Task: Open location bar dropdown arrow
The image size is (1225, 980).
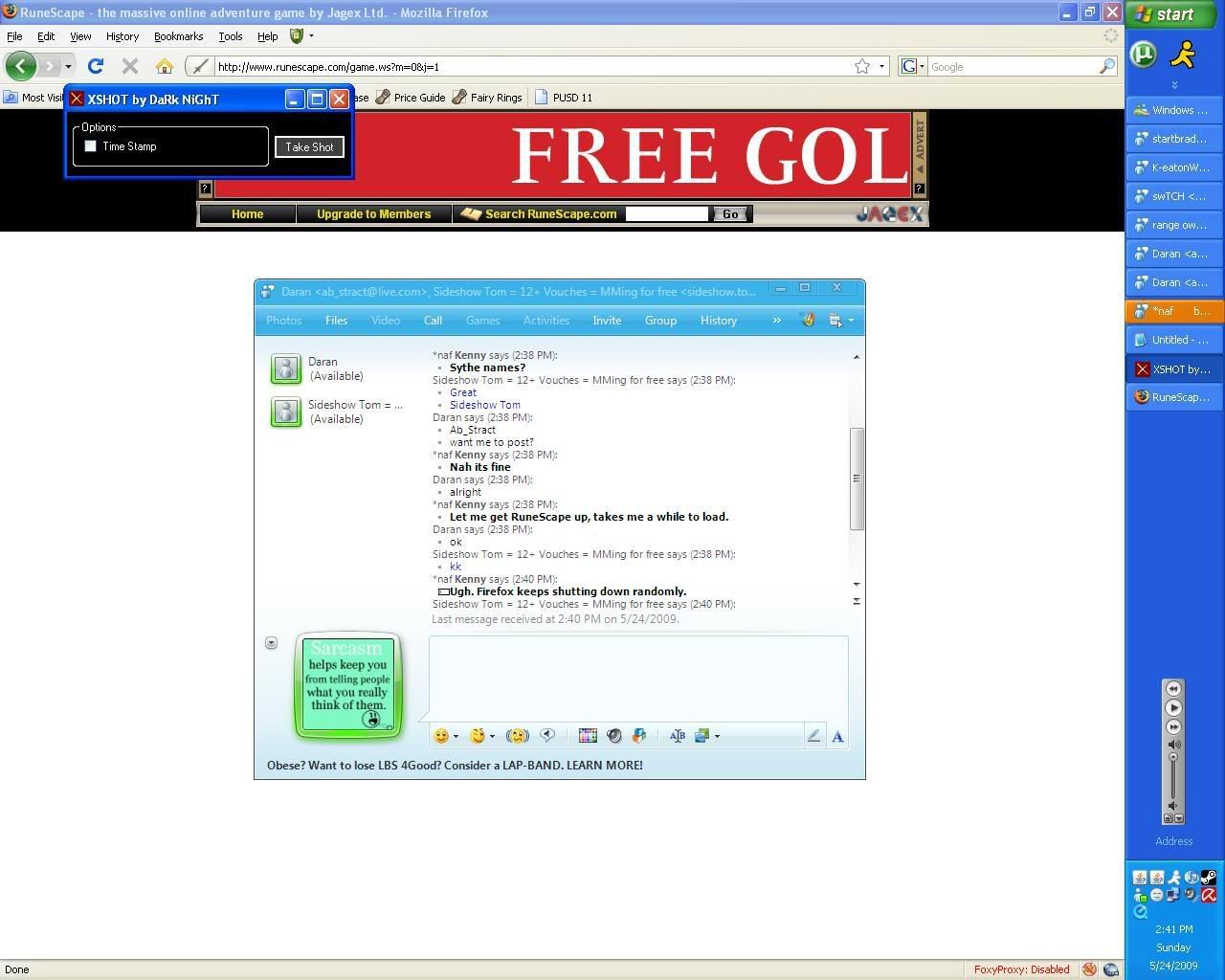Action: tap(881, 66)
